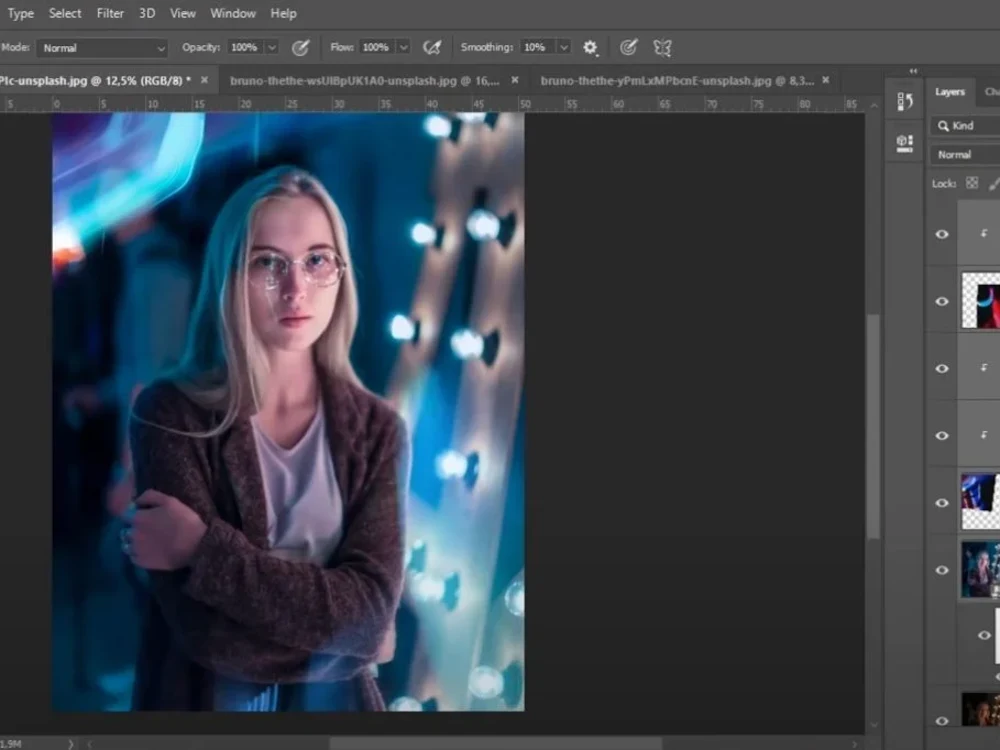This screenshot has width=1000, height=750.
Task: Toggle tablet pressure controls size icon
Action: [627, 47]
